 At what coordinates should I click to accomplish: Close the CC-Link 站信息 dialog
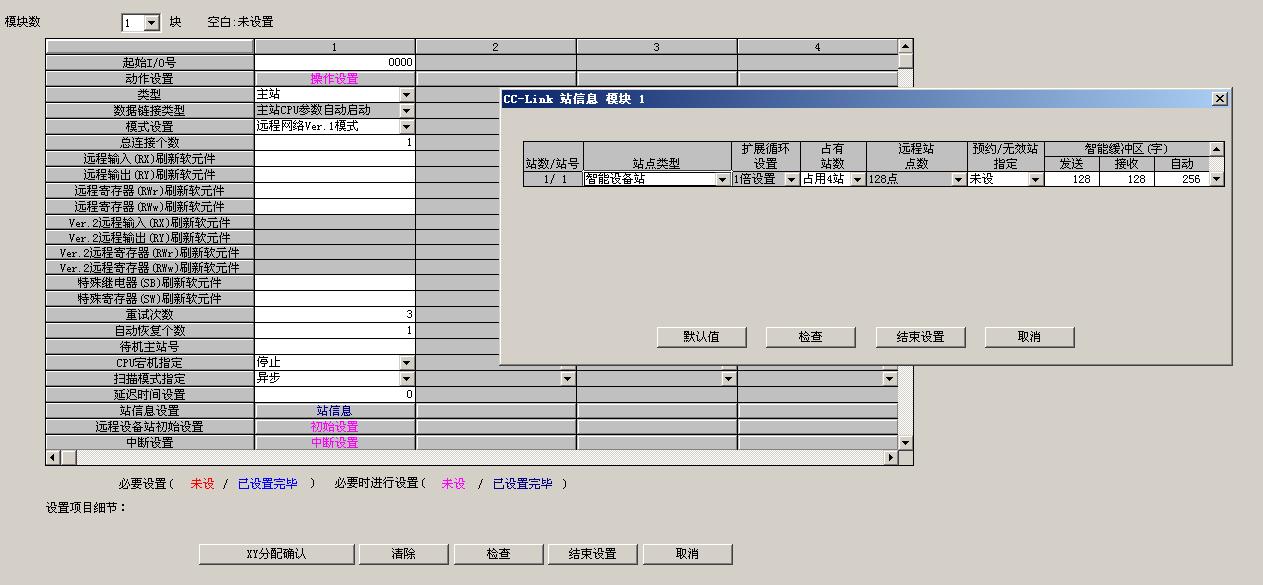coord(1219,99)
